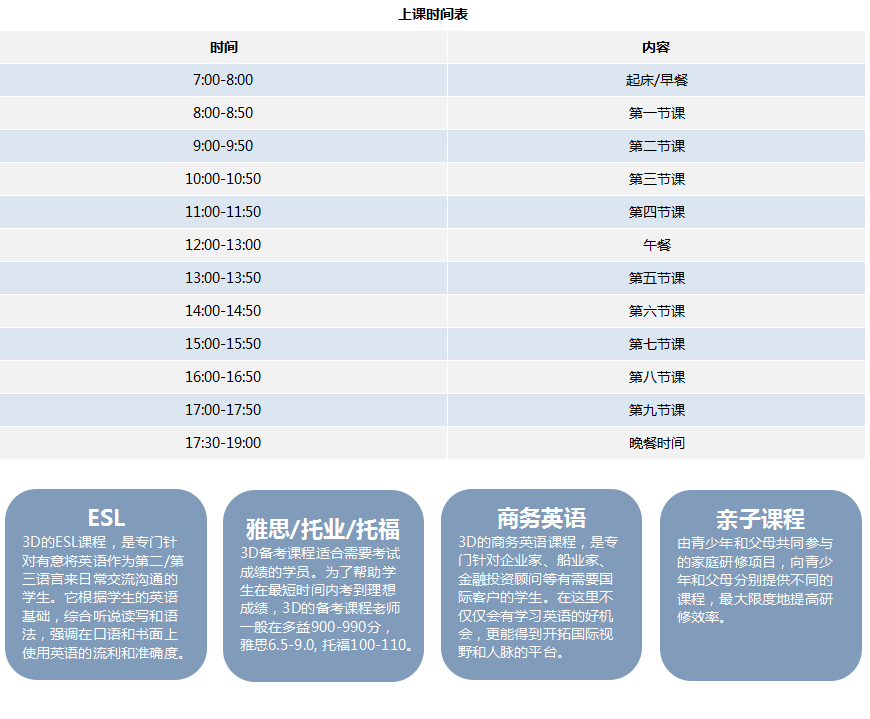
Task: Click the 17:30-19:00 time cell
Action: (x=224, y=443)
